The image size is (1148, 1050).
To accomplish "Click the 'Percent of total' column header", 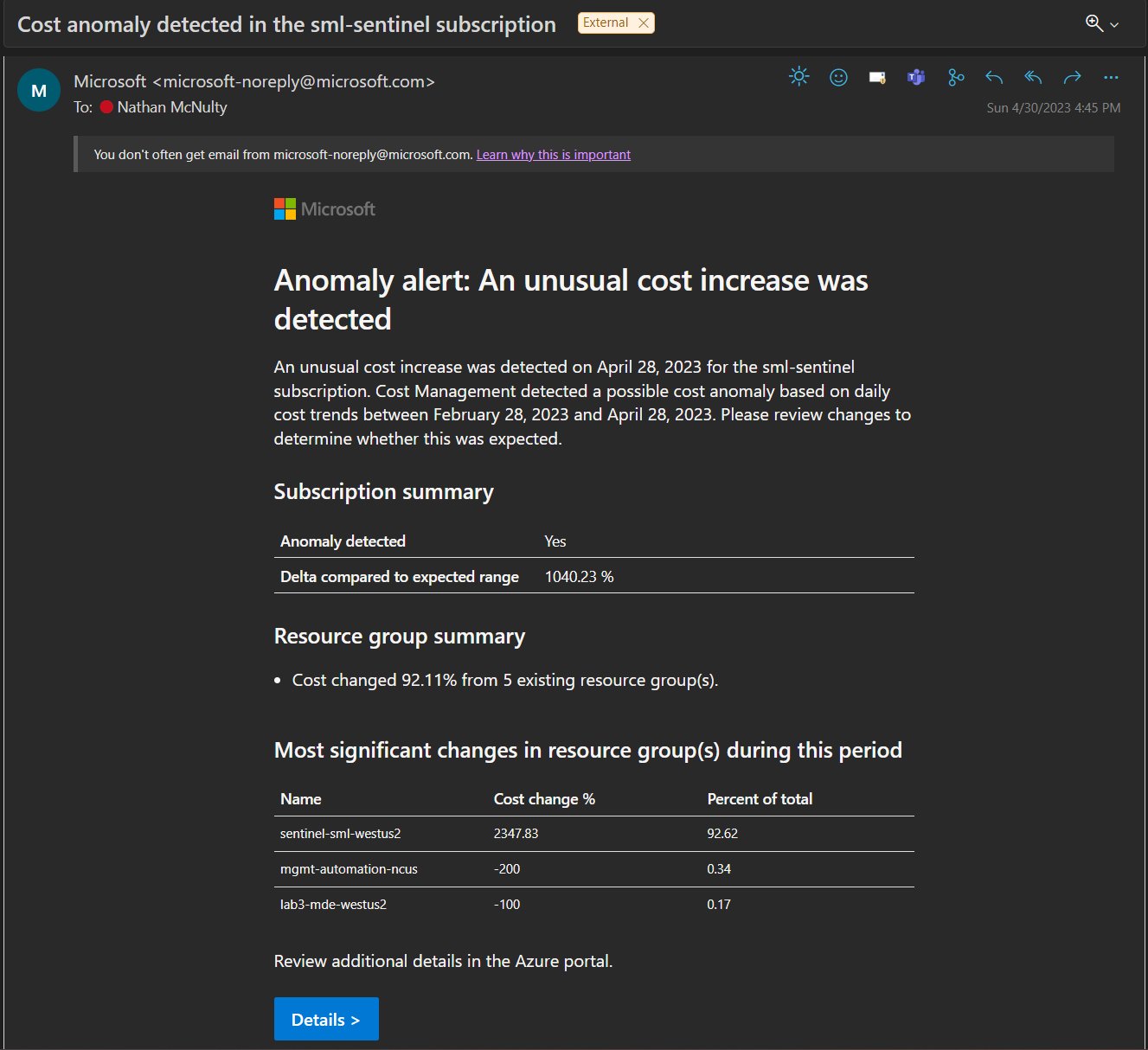I will point(760,799).
